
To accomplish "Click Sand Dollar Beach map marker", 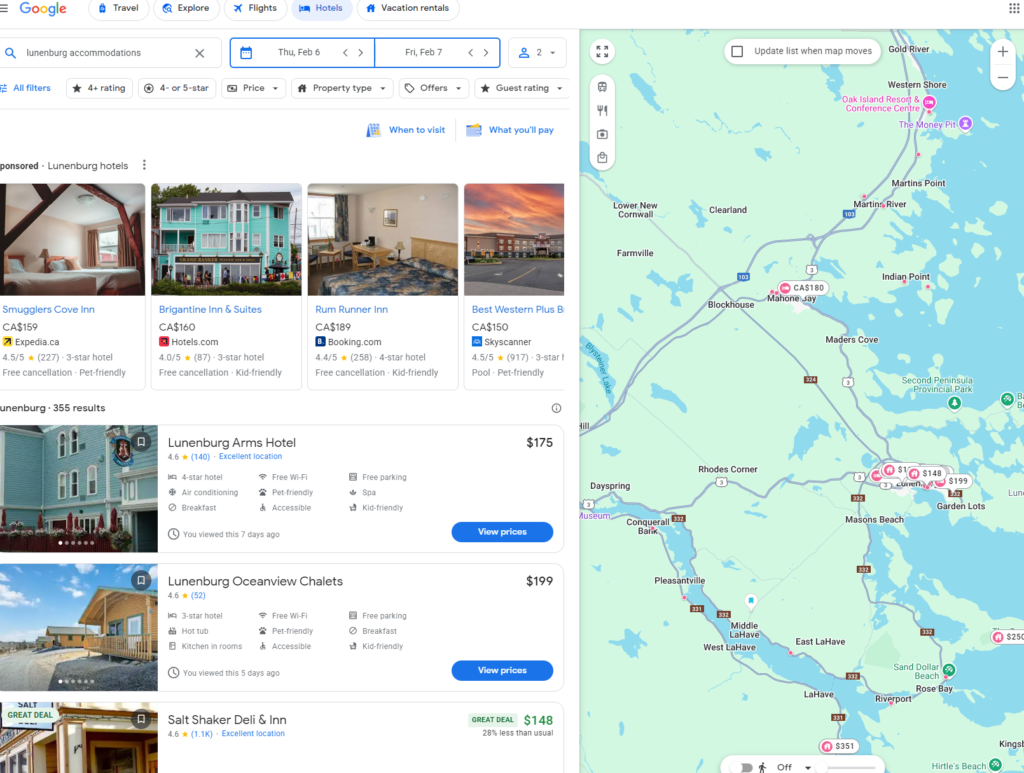I will [x=949, y=670].
